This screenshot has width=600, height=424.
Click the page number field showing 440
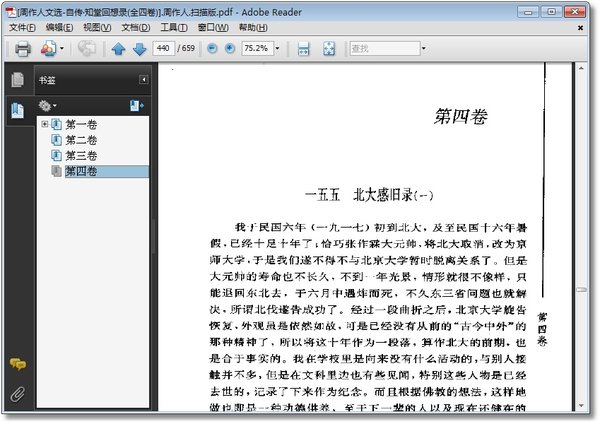coord(163,48)
